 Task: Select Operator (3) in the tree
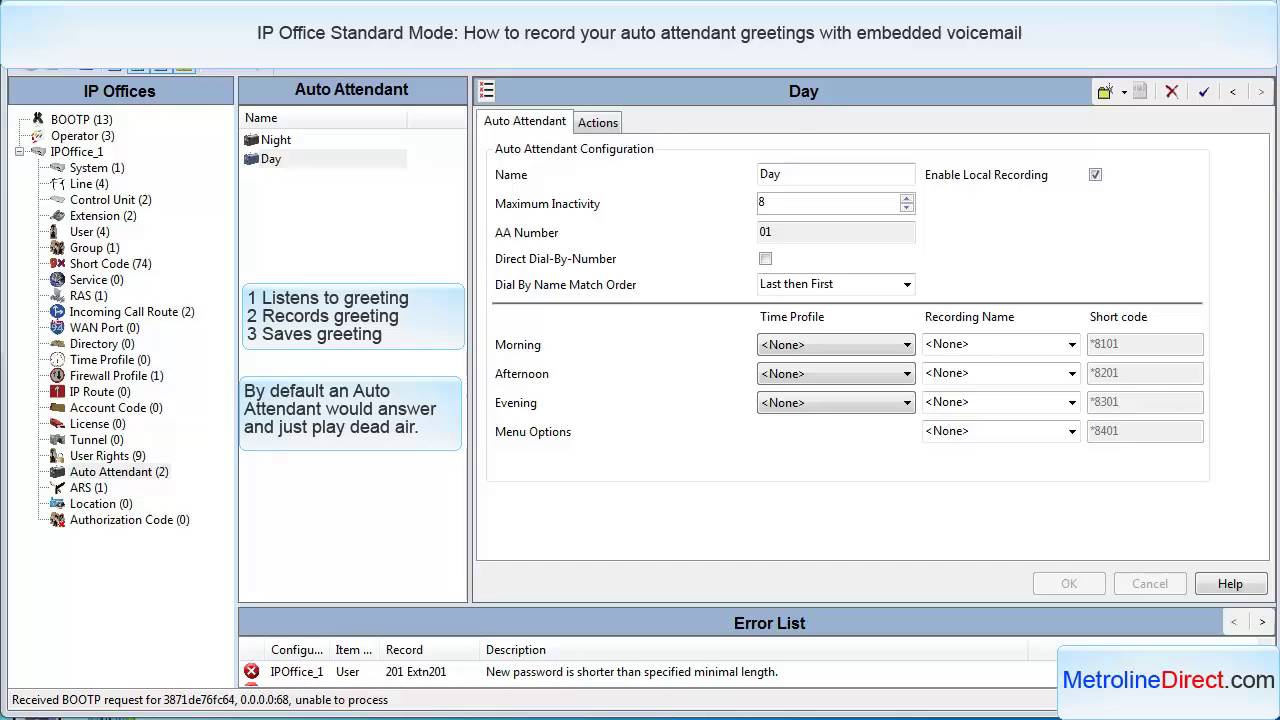point(83,136)
